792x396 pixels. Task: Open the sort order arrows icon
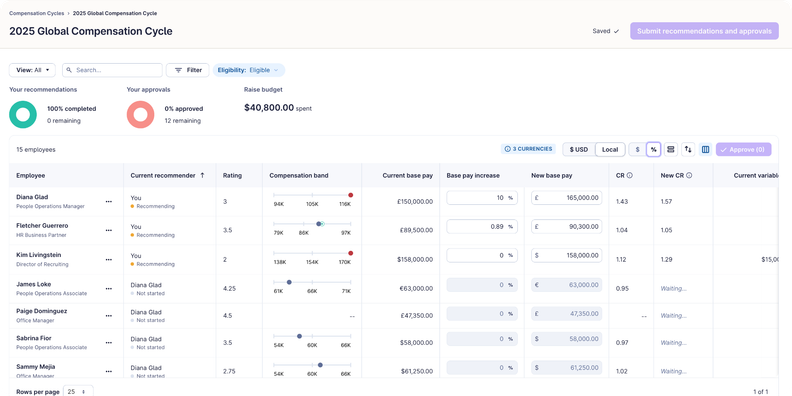tap(688, 150)
